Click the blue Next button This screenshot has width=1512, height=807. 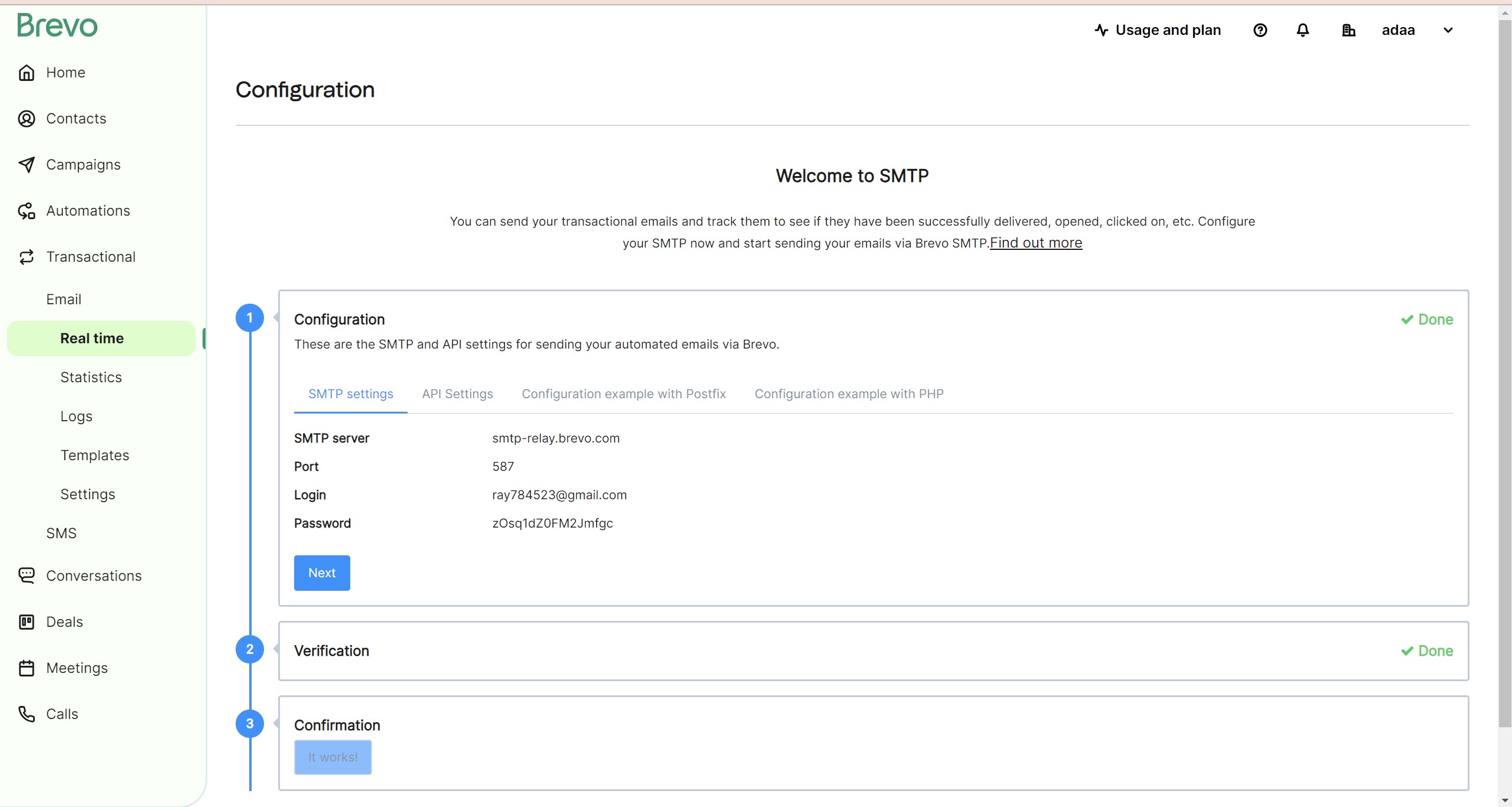click(x=322, y=572)
